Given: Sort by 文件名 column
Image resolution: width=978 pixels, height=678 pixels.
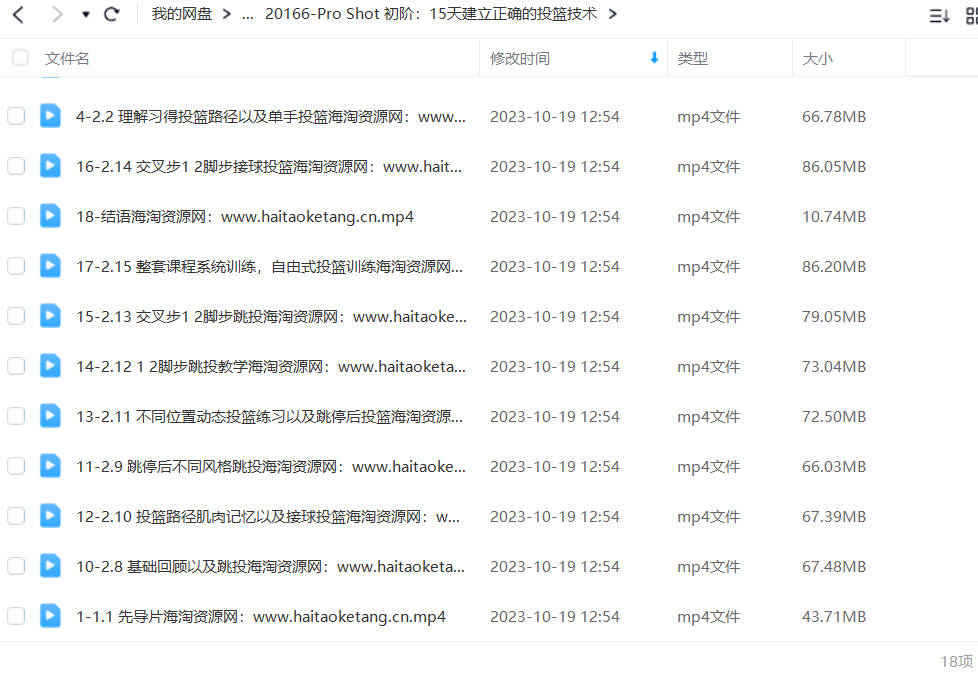Looking at the screenshot, I should tap(67, 59).
